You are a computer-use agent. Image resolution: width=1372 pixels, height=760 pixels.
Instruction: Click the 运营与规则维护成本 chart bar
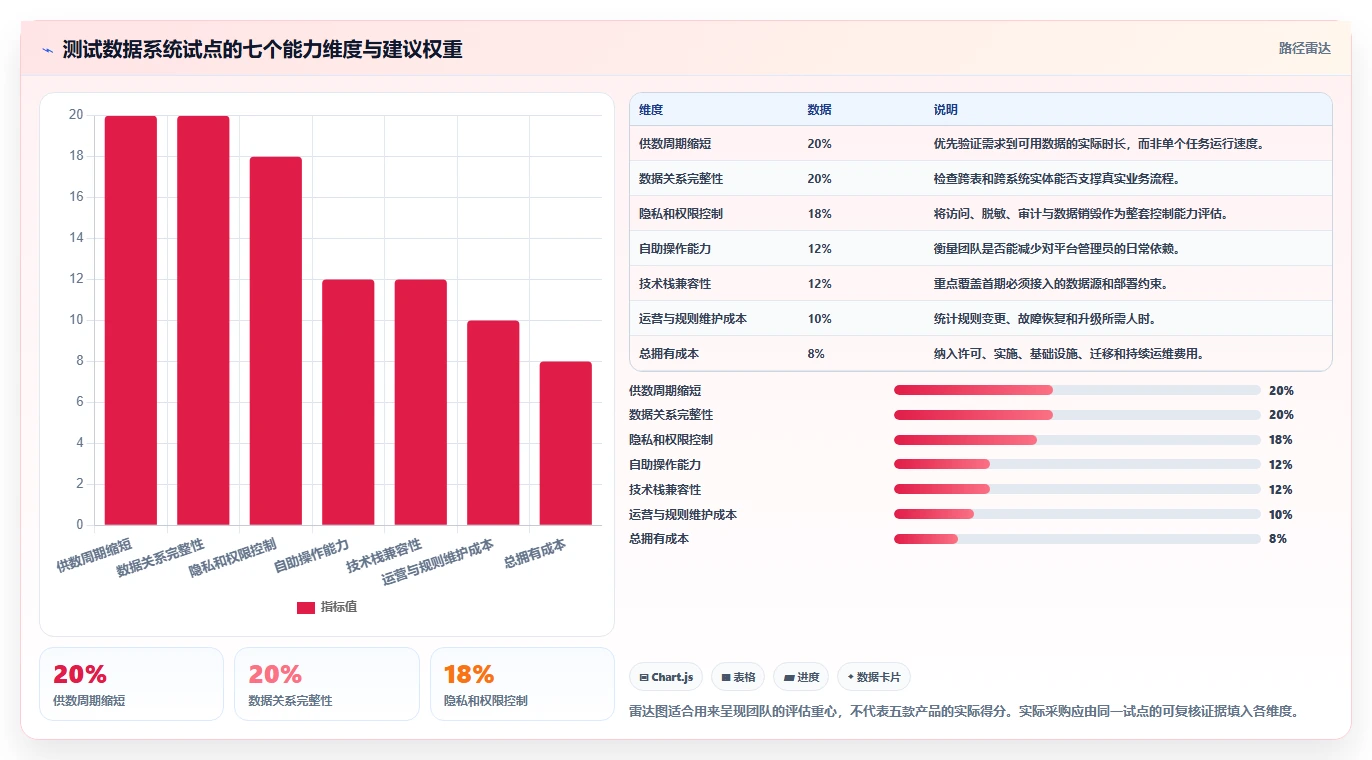coord(493,423)
